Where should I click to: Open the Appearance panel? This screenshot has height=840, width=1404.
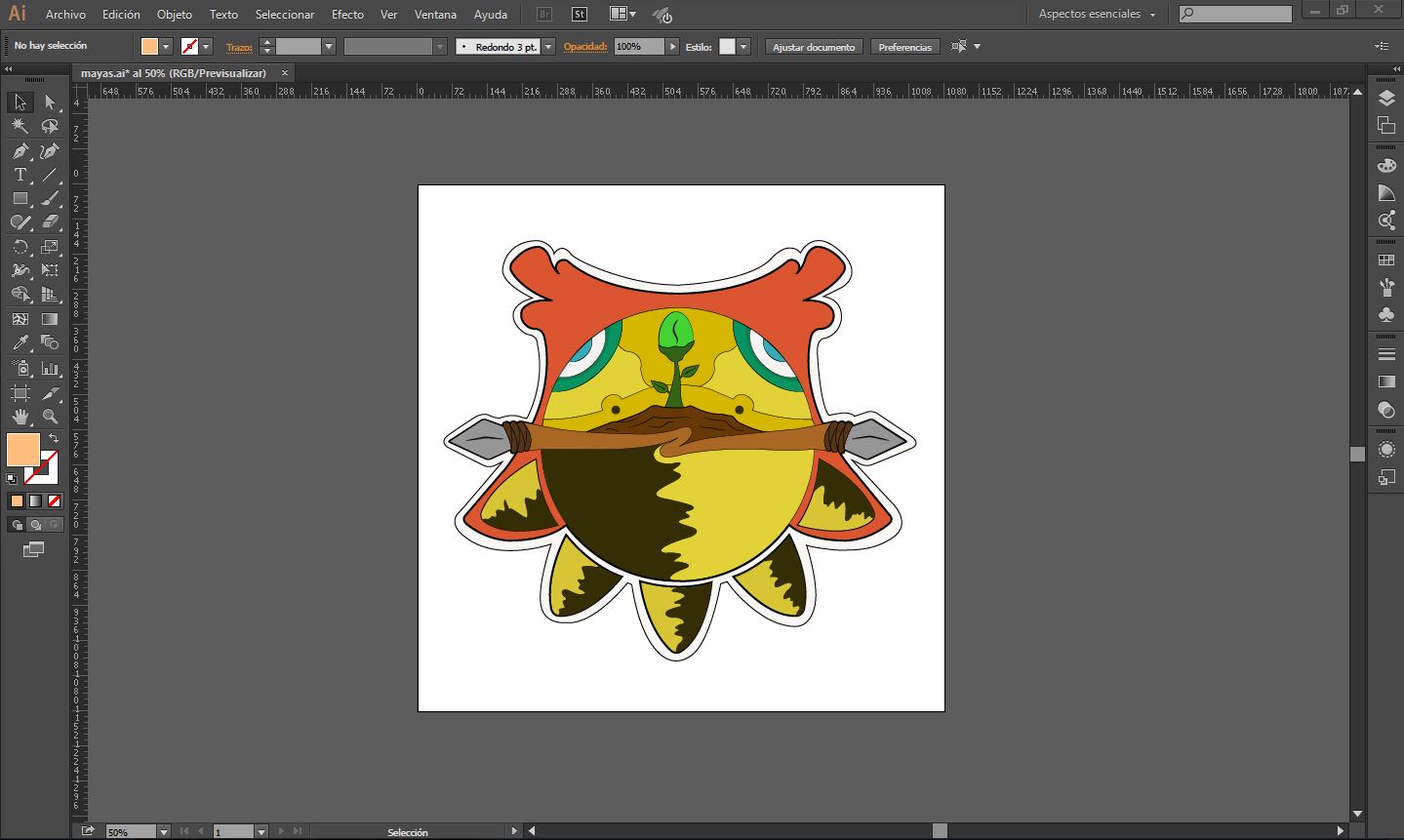1386,450
